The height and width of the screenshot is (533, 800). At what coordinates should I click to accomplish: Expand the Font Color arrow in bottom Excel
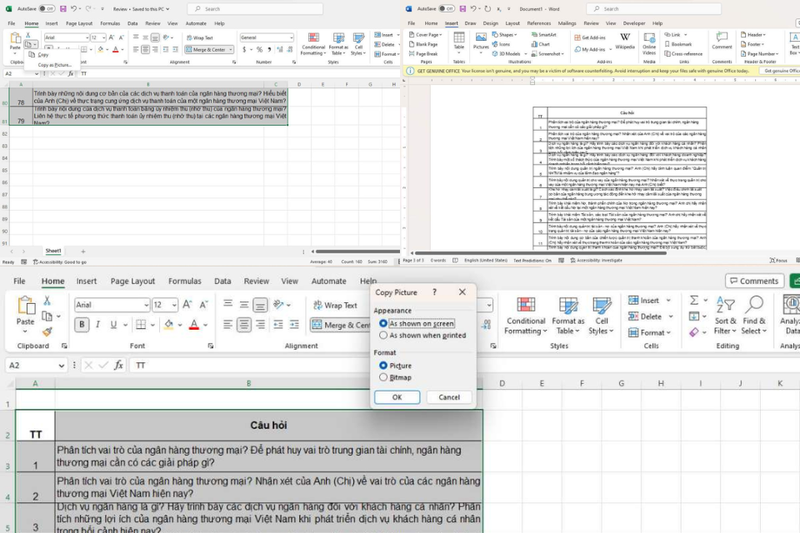tap(206, 325)
